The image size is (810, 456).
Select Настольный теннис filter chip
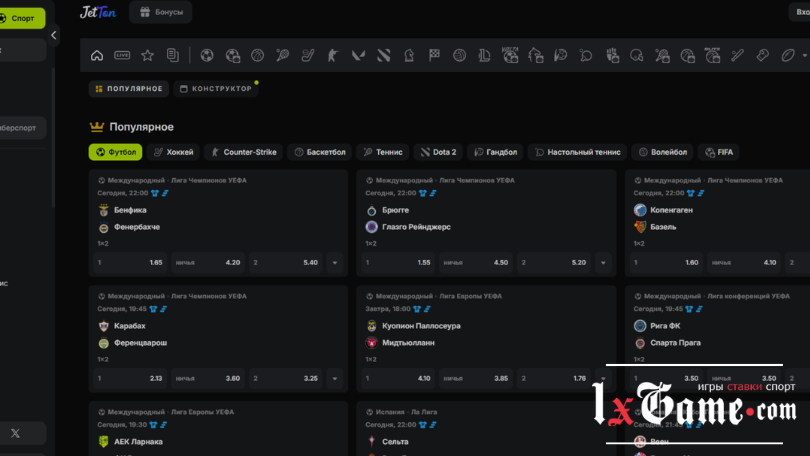click(578, 152)
